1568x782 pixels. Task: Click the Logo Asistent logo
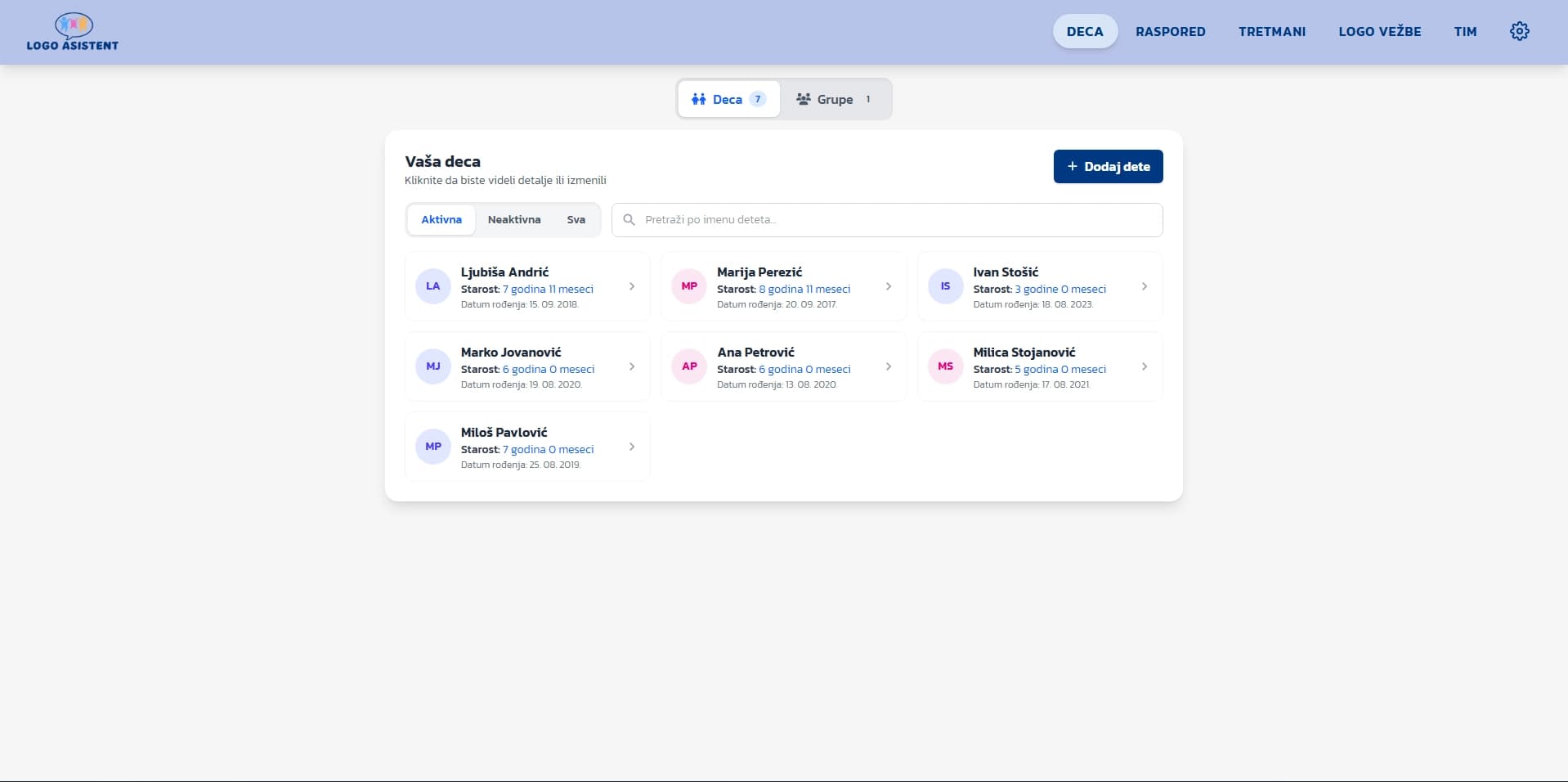coord(73,32)
